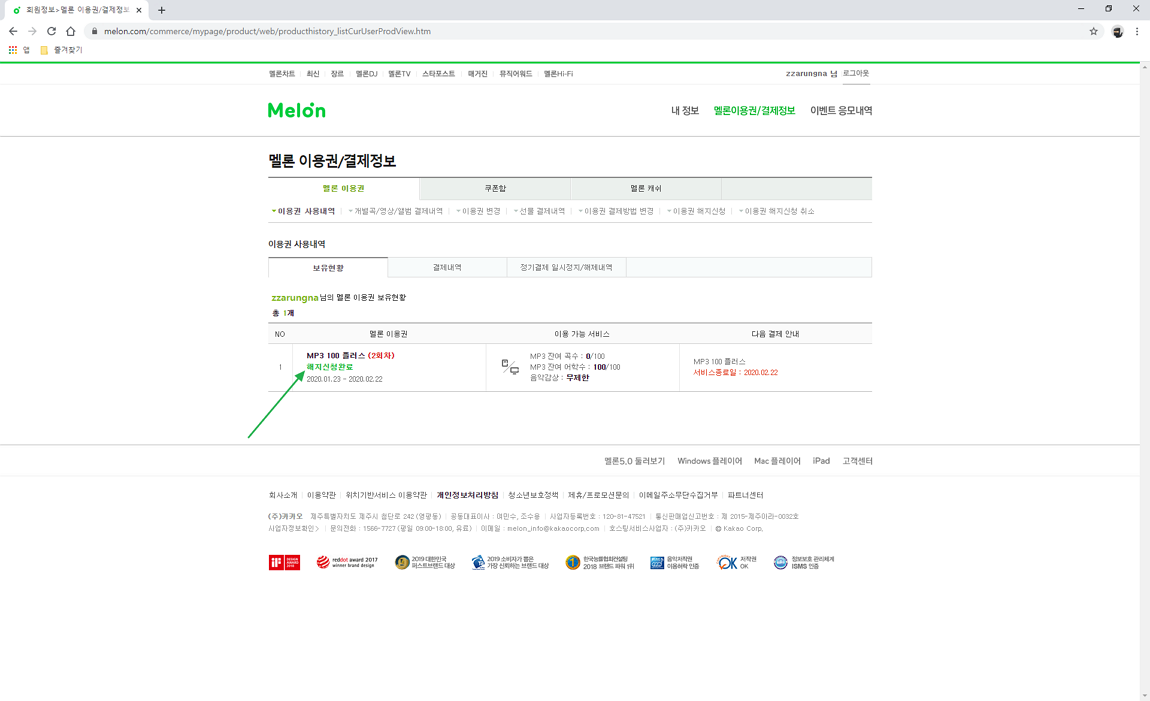The image size is (1150, 701).
Task: Open the 개인정보처리방침 footer link
Action: [467, 496]
